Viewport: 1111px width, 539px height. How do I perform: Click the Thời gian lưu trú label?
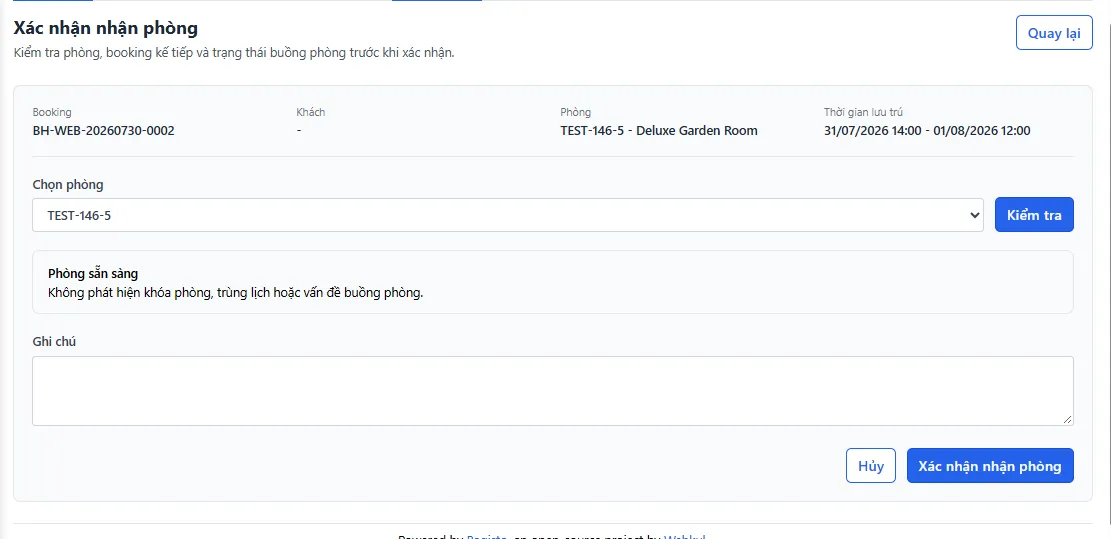[x=863, y=112]
